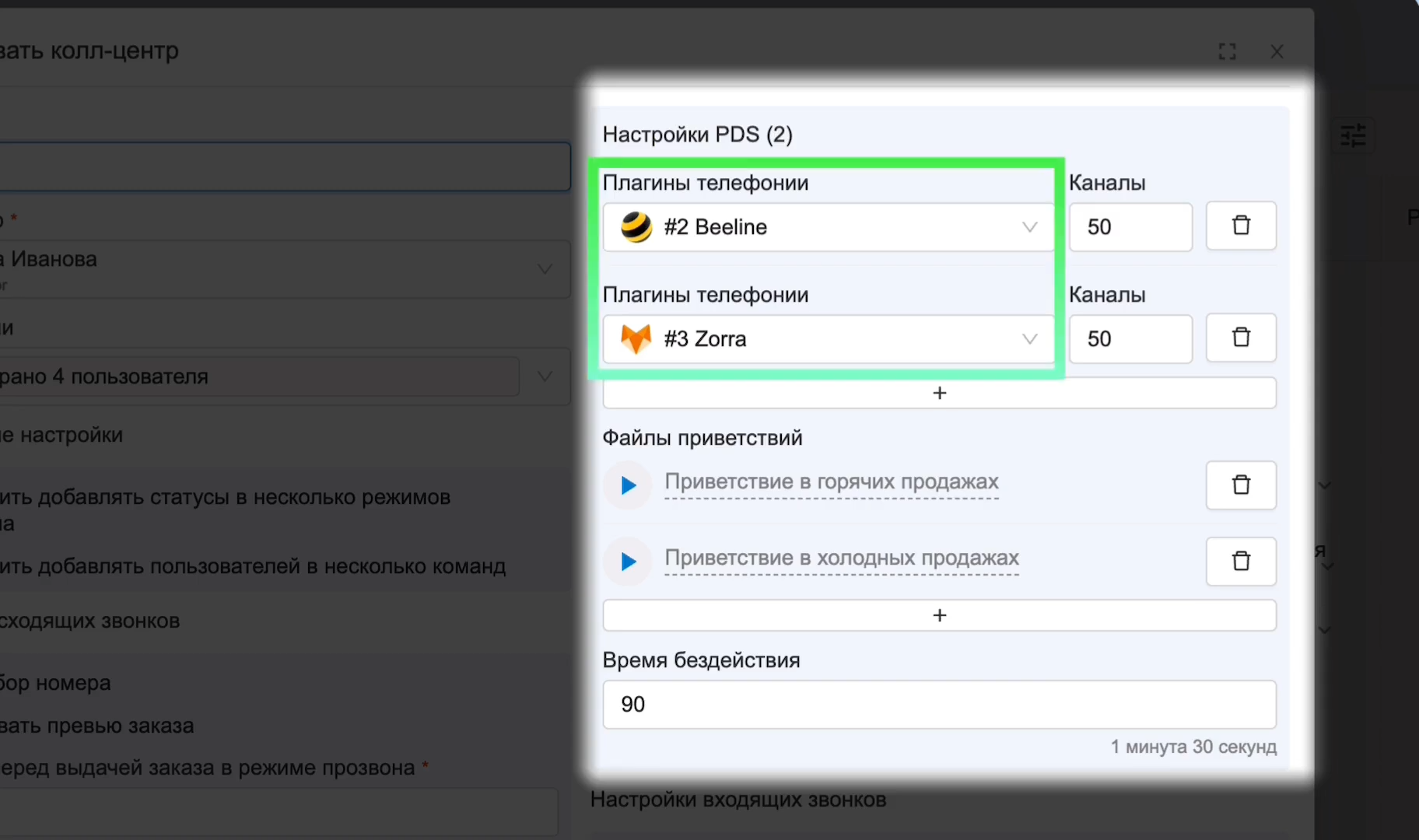Viewport: 1419px width, 840px height.
Task: Open the #3 Zorra plugin dropdown
Action: pyautogui.click(x=829, y=339)
